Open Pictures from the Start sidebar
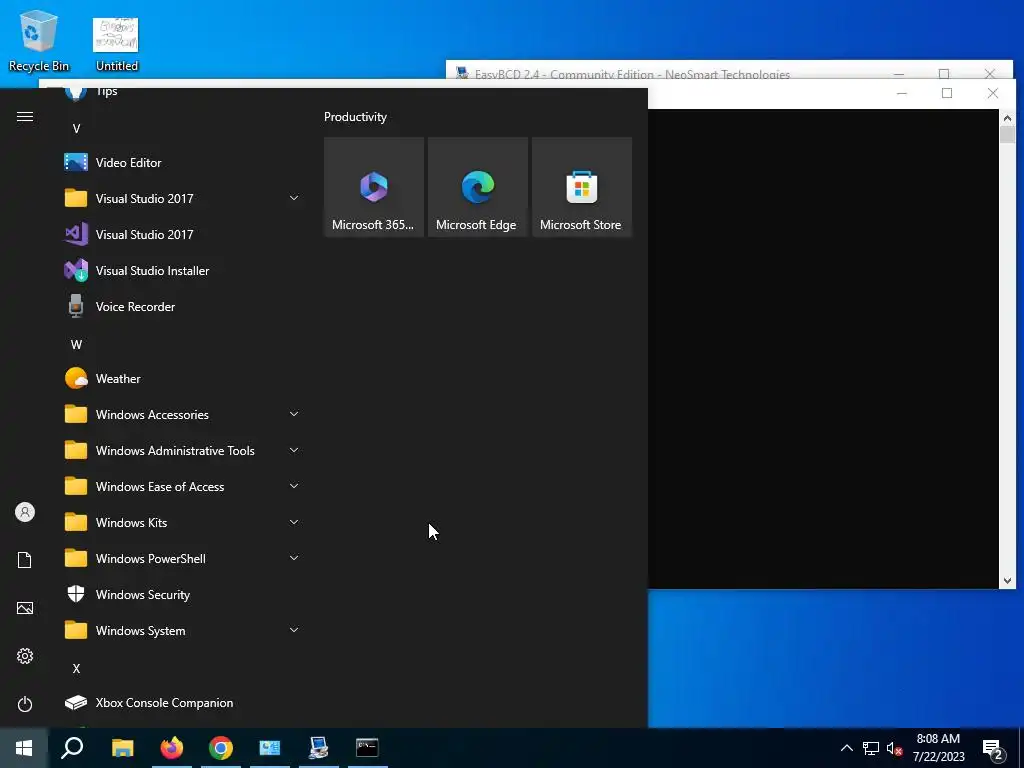 pos(25,608)
